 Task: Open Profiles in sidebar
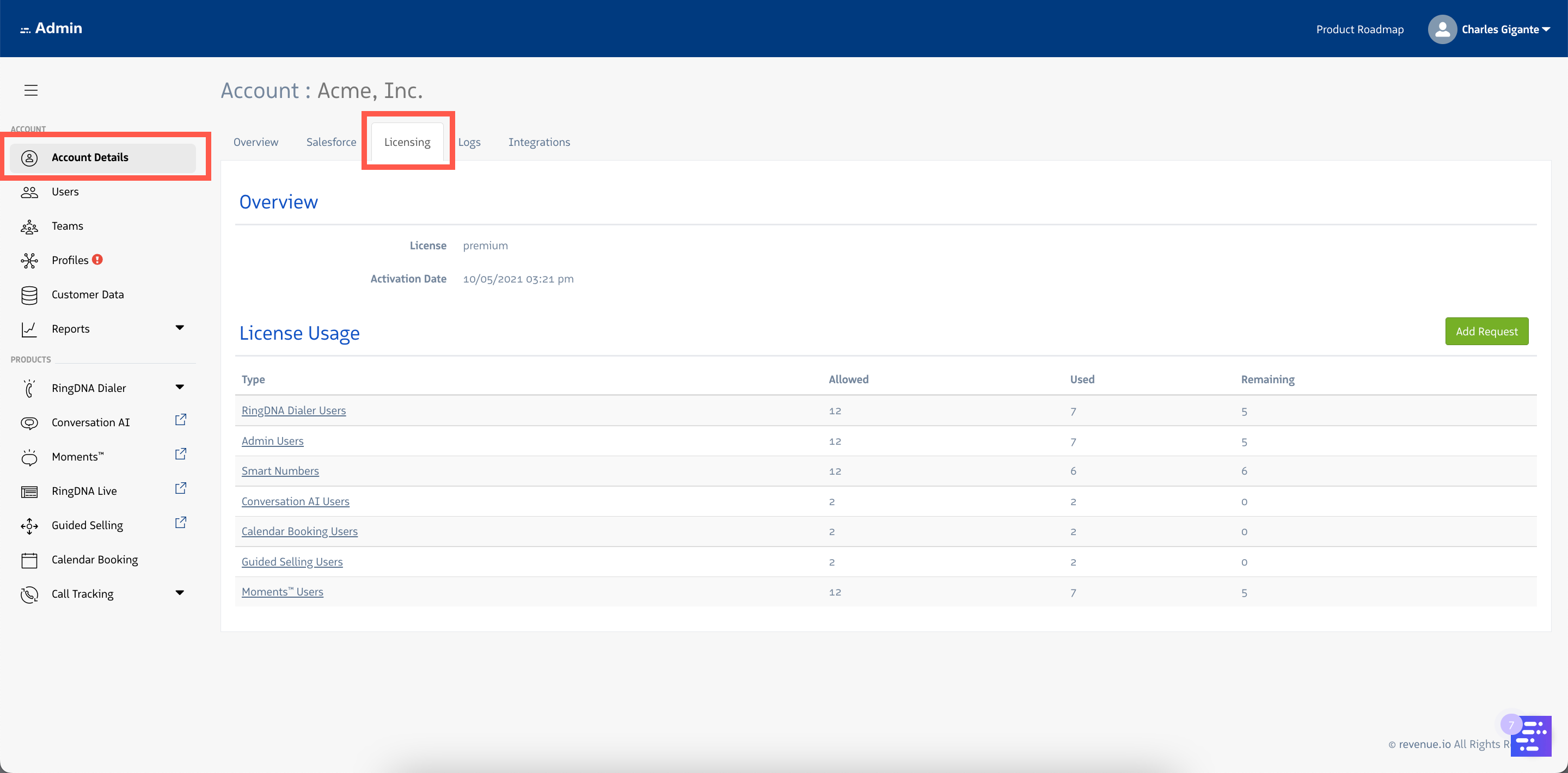[x=70, y=260]
